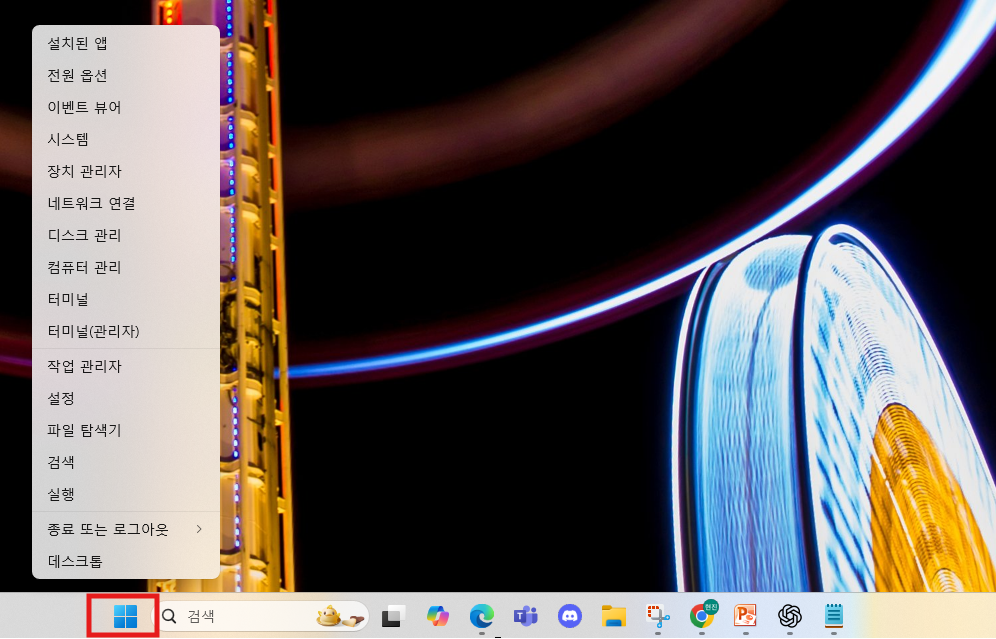996x639 pixels.
Task: Open 설치된 앱 menu entry
Action: pos(78,43)
